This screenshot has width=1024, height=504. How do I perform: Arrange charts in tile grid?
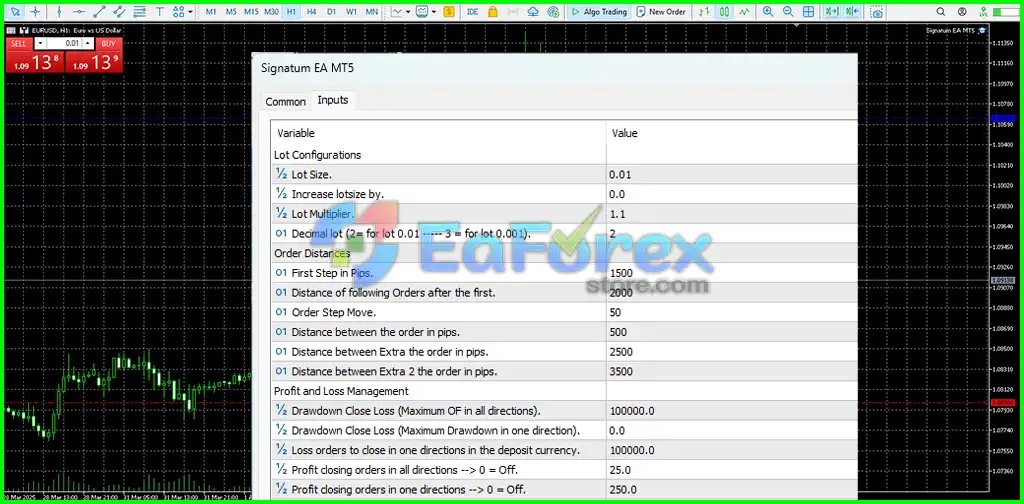click(x=808, y=12)
